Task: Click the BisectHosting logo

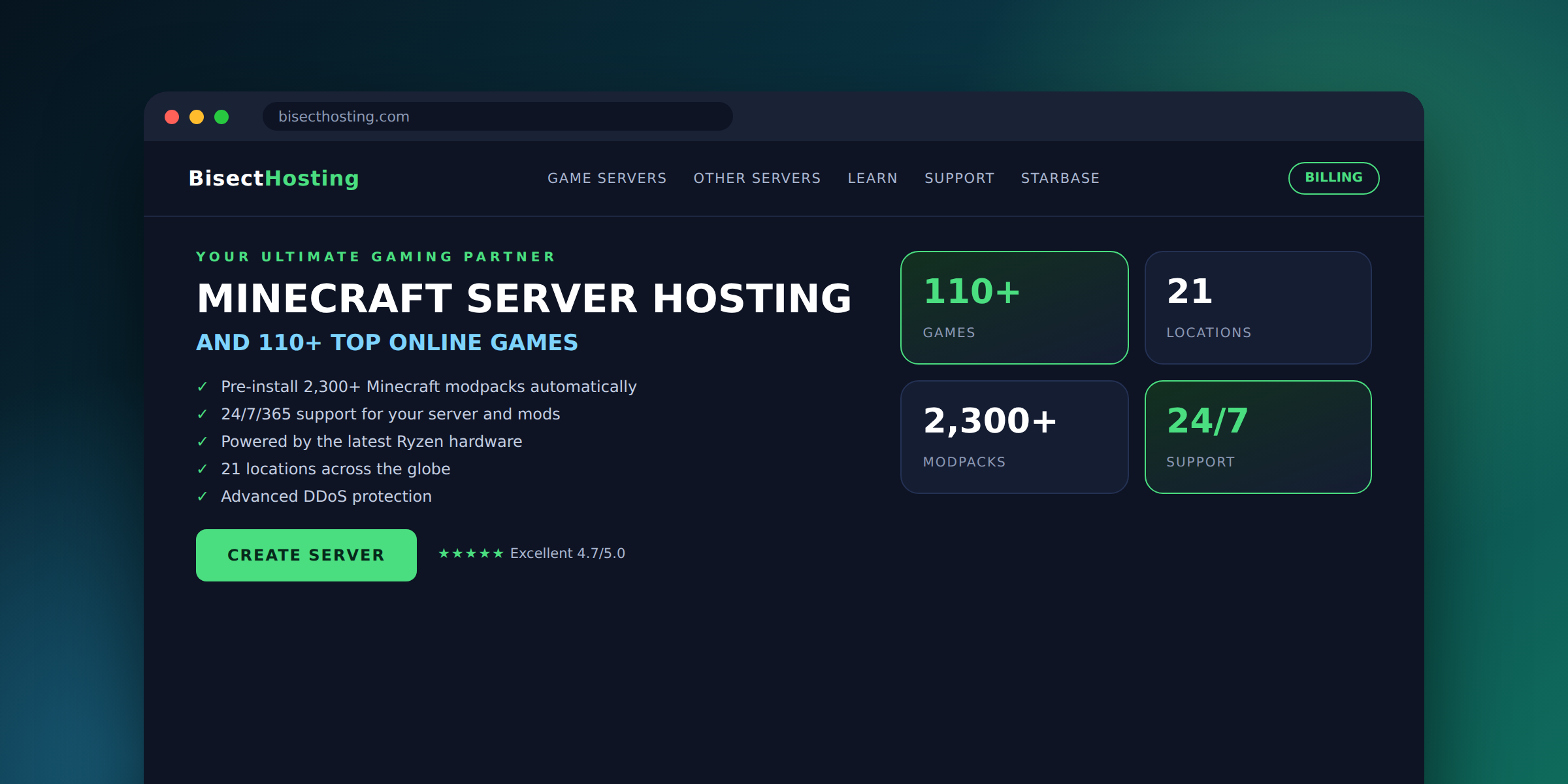Action: (x=274, y=178)
